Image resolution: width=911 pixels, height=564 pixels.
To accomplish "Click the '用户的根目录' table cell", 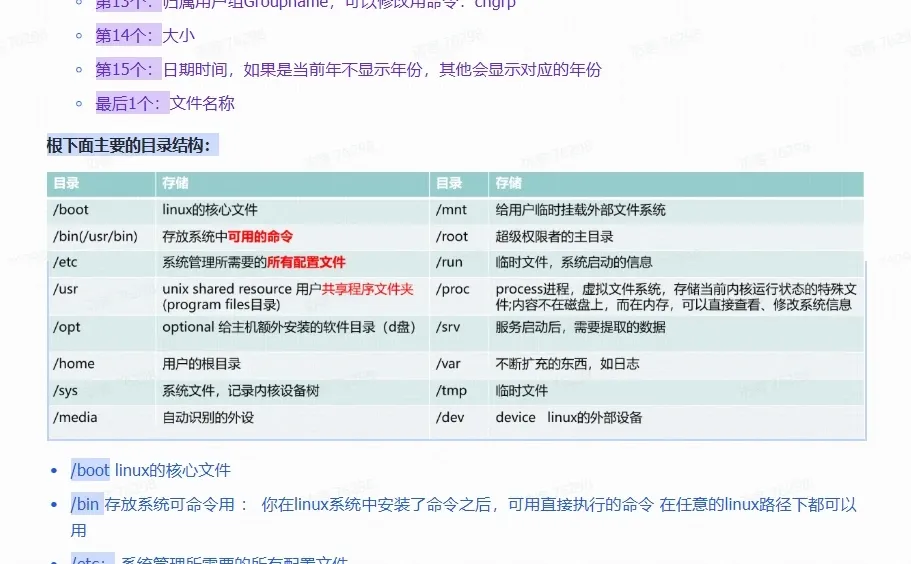I will click(292, 364).
